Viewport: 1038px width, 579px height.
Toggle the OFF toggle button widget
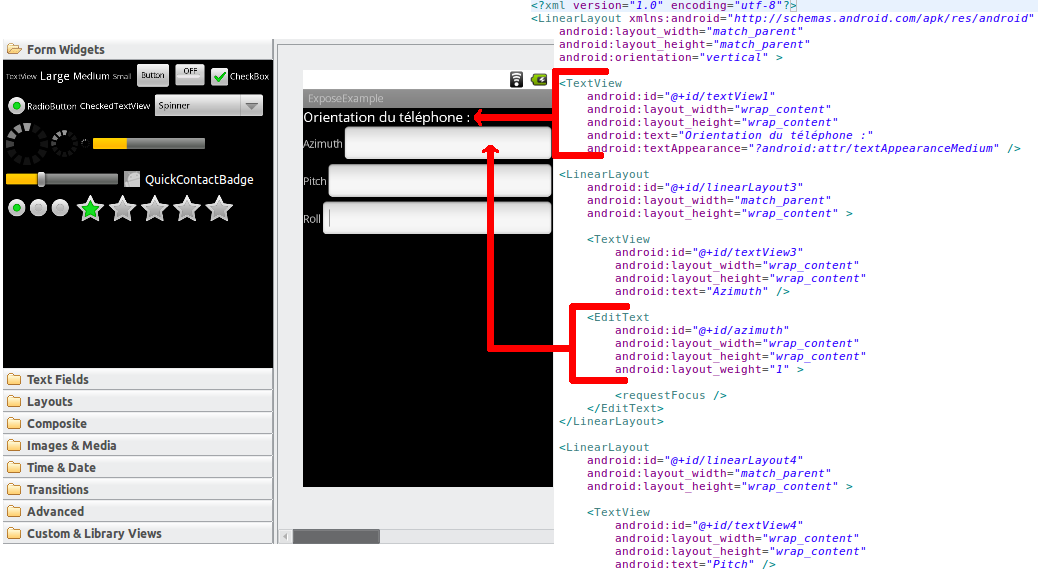tap(190, 74)
